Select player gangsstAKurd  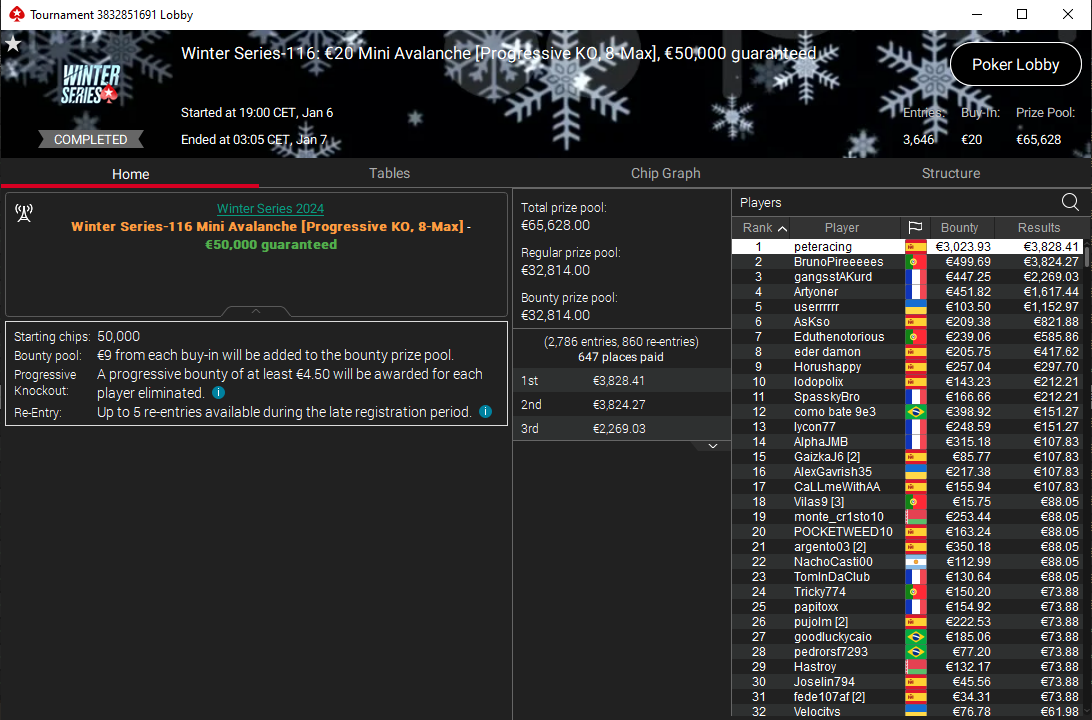[907, 276]
